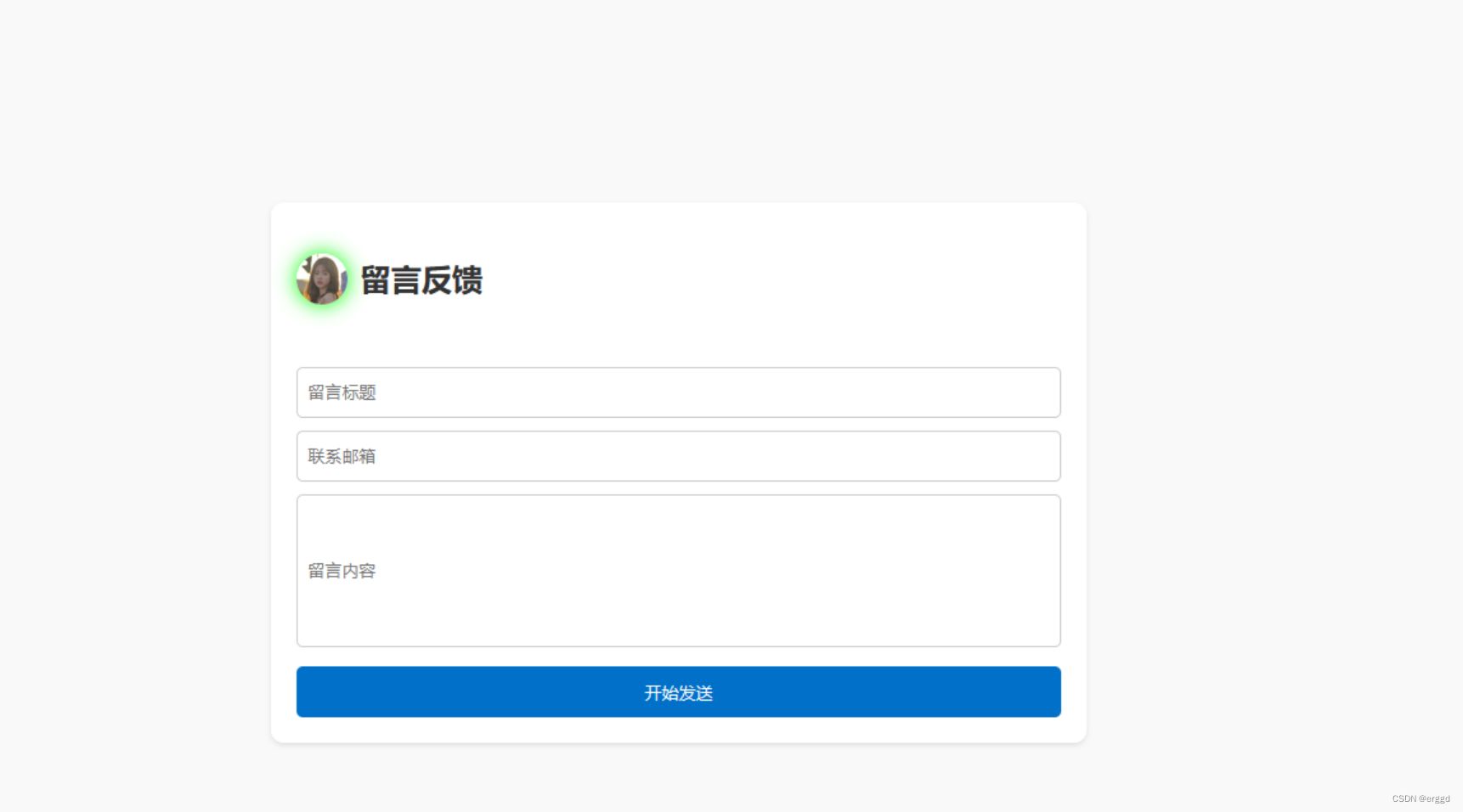This screenshot has height=812, width=1463.
Task: Click the 留言反馈 form title text
Action: pyautogui.click(x=422, y=280)
